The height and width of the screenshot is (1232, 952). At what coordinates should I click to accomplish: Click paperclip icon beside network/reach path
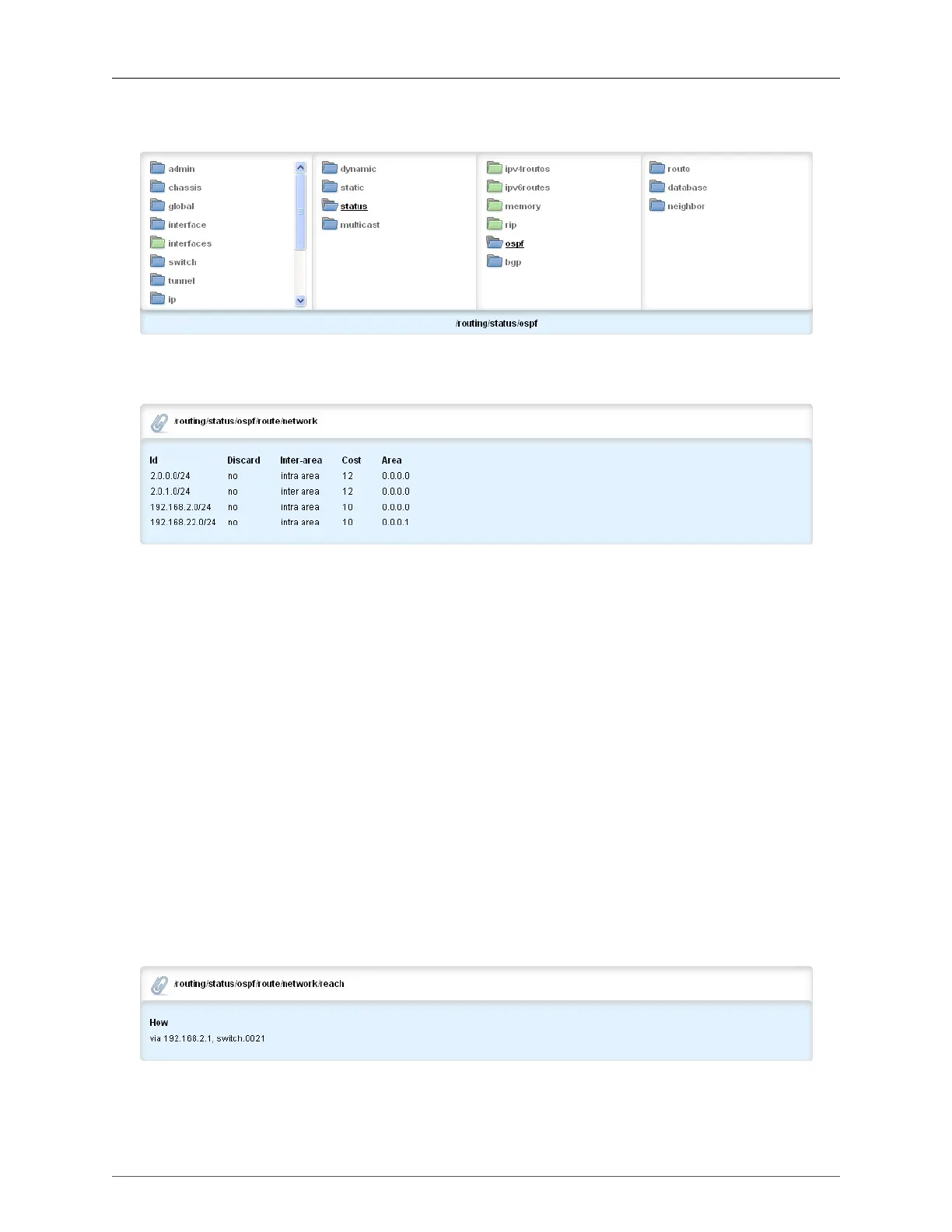click(159, 985)
